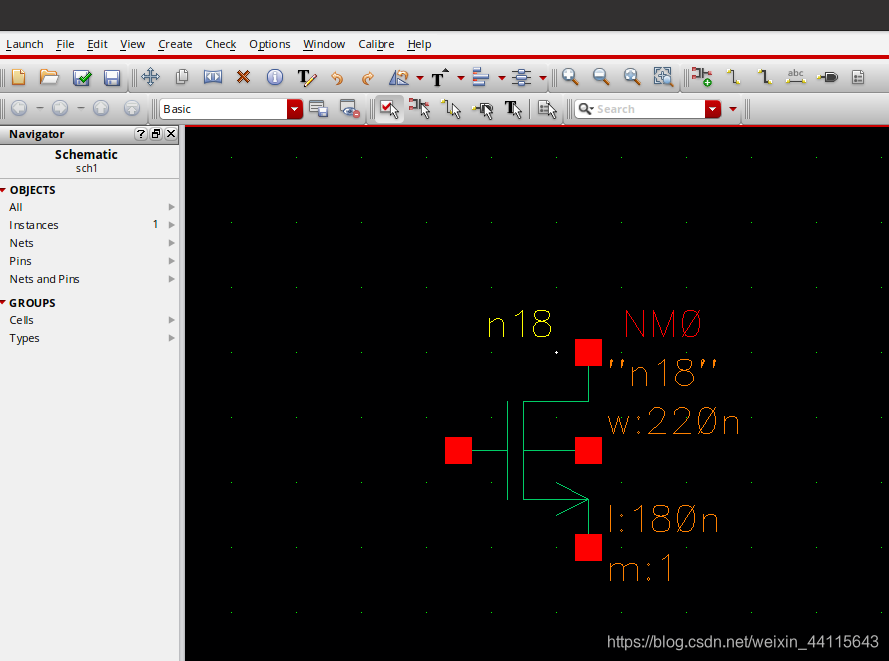Image resolution: width=889 pixels, height=661 pixels.
Task: Click the Check and Save icon
Action: coord(82,77)
